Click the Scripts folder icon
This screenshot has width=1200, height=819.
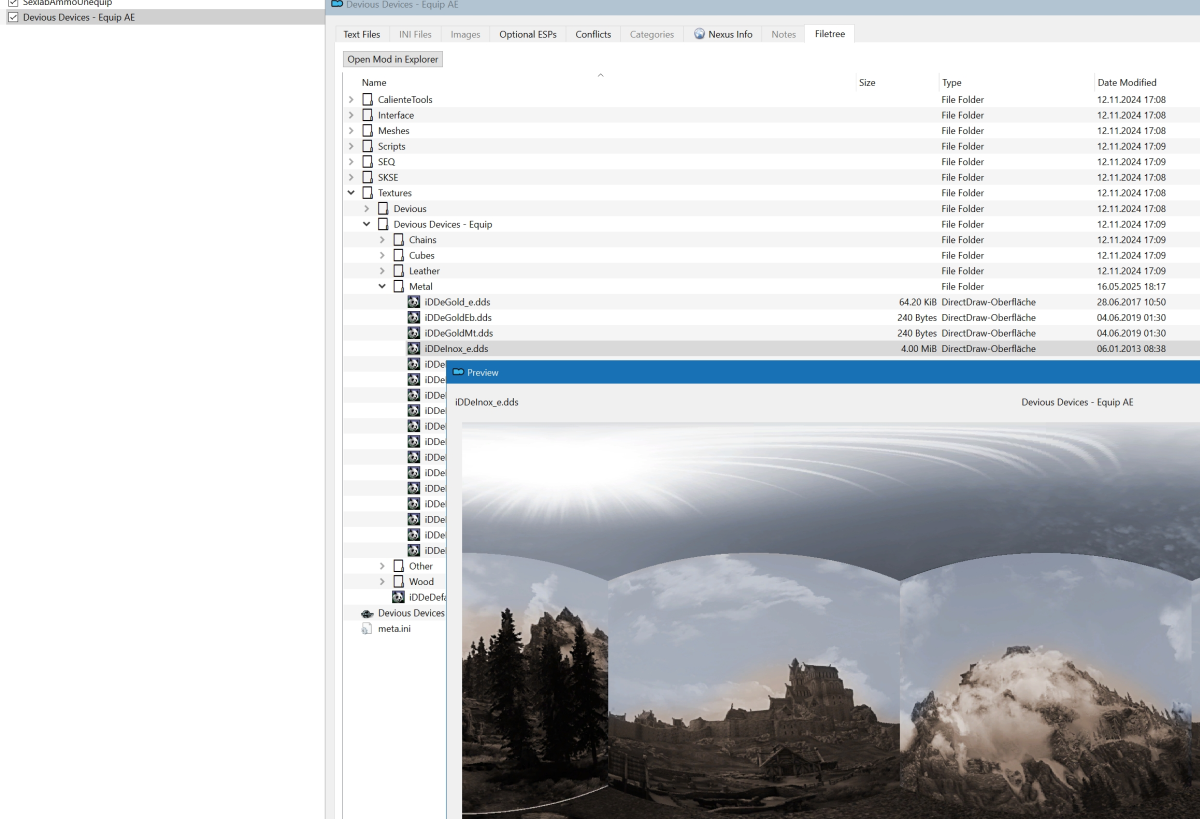coord(367,146)
